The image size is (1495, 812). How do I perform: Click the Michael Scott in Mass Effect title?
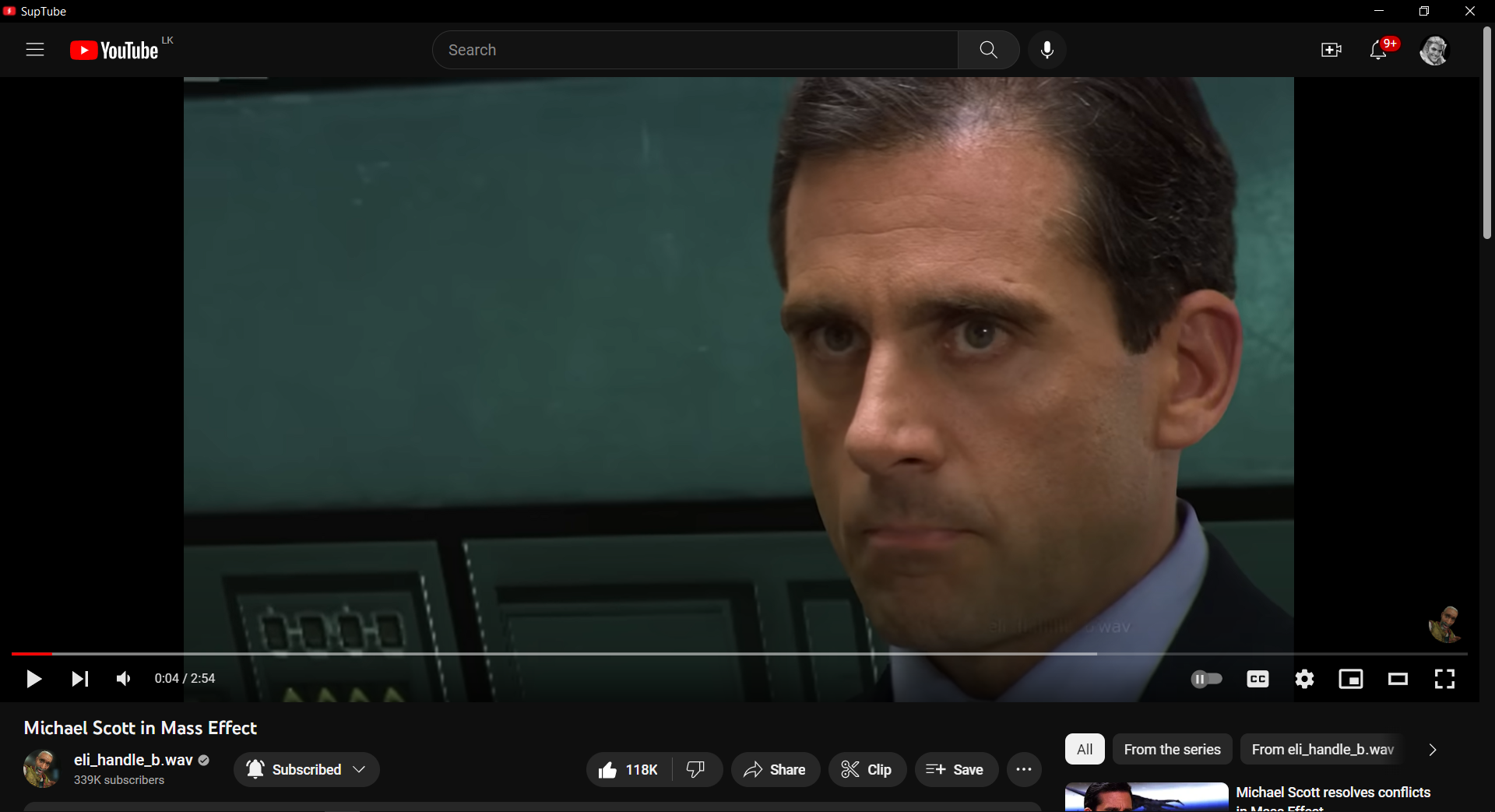(140, 728)
